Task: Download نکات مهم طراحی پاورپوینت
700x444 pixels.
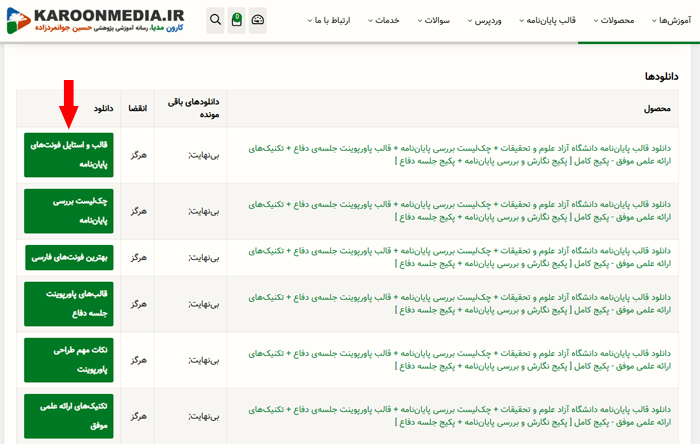Action: tap(68, 359)
